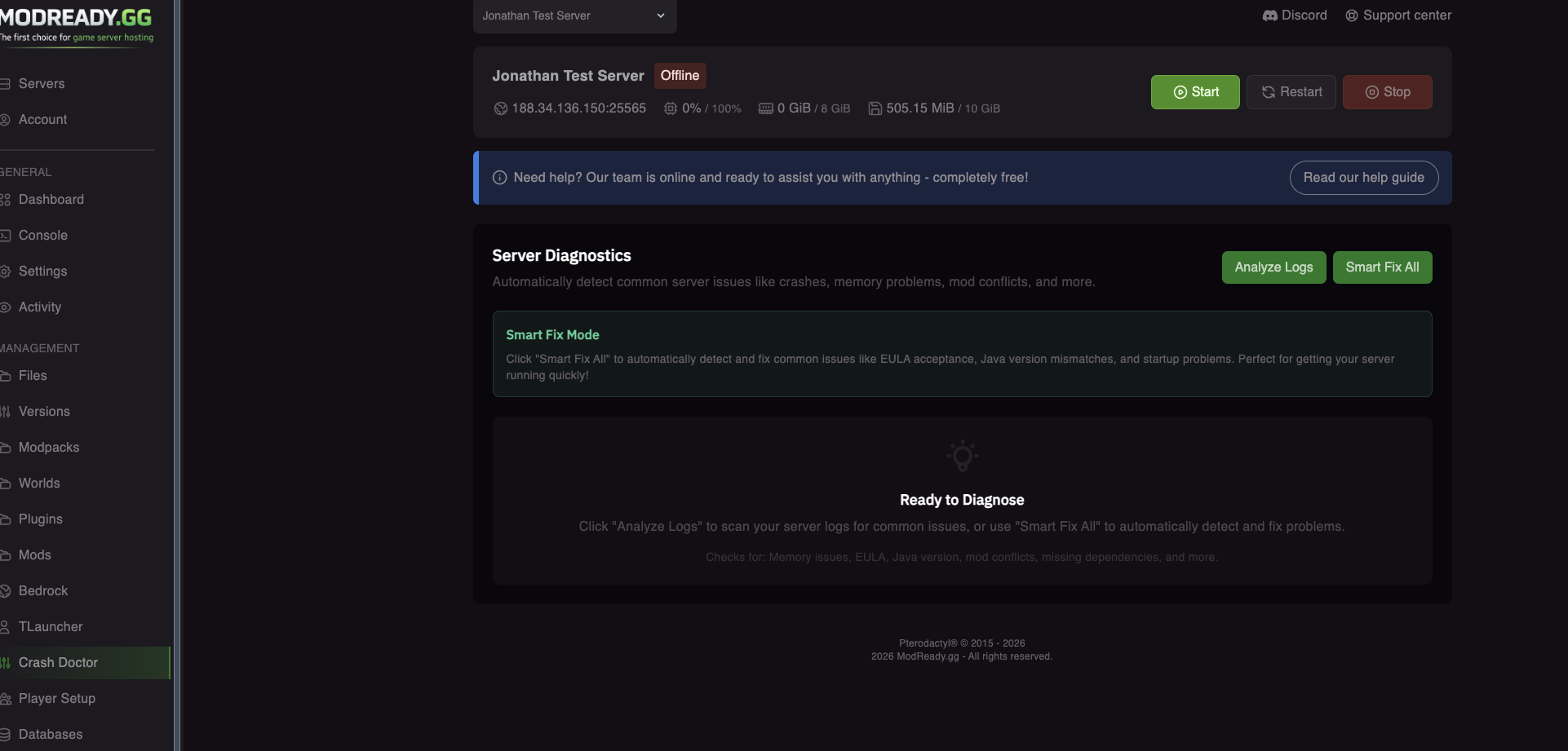Screen dimensions: 1568x751
Task: Click the Discord icon in the header
Action: (1270, 15)
